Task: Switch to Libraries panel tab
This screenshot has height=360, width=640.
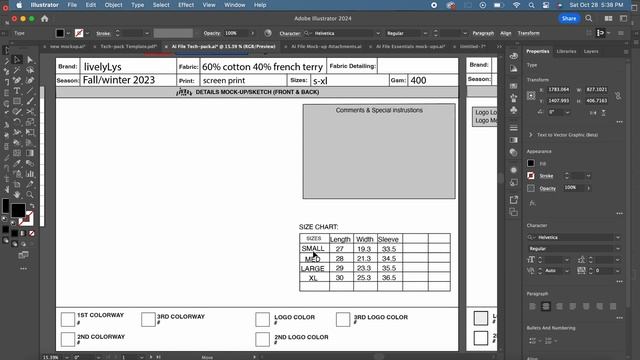Action: pos(566,51)
